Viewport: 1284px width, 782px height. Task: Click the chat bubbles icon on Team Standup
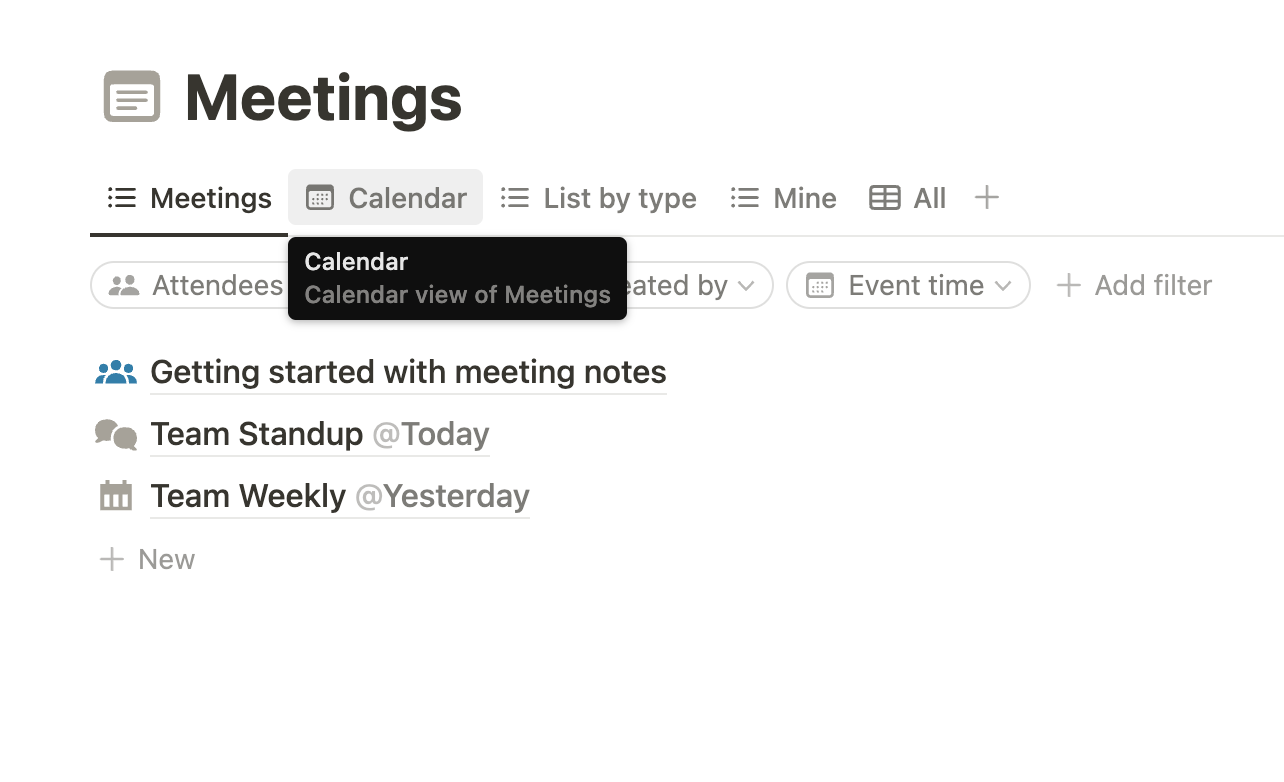coord(116,434)
